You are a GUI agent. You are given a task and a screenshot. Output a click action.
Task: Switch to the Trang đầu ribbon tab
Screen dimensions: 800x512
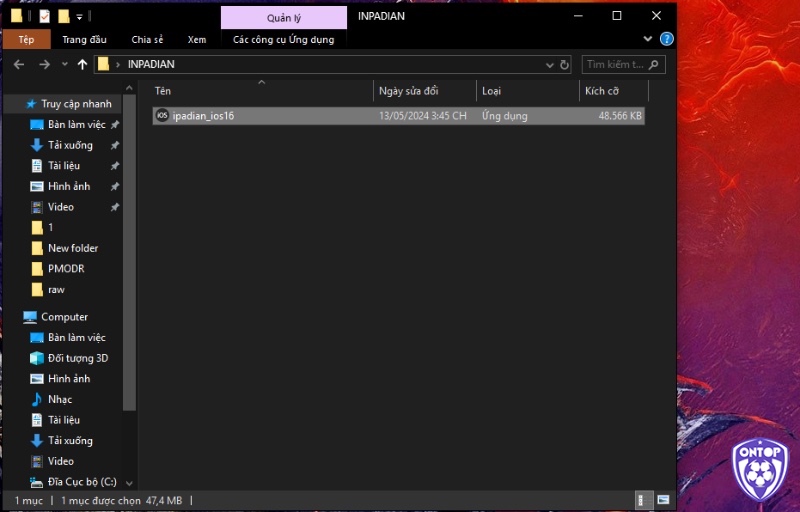pos(84,39)
